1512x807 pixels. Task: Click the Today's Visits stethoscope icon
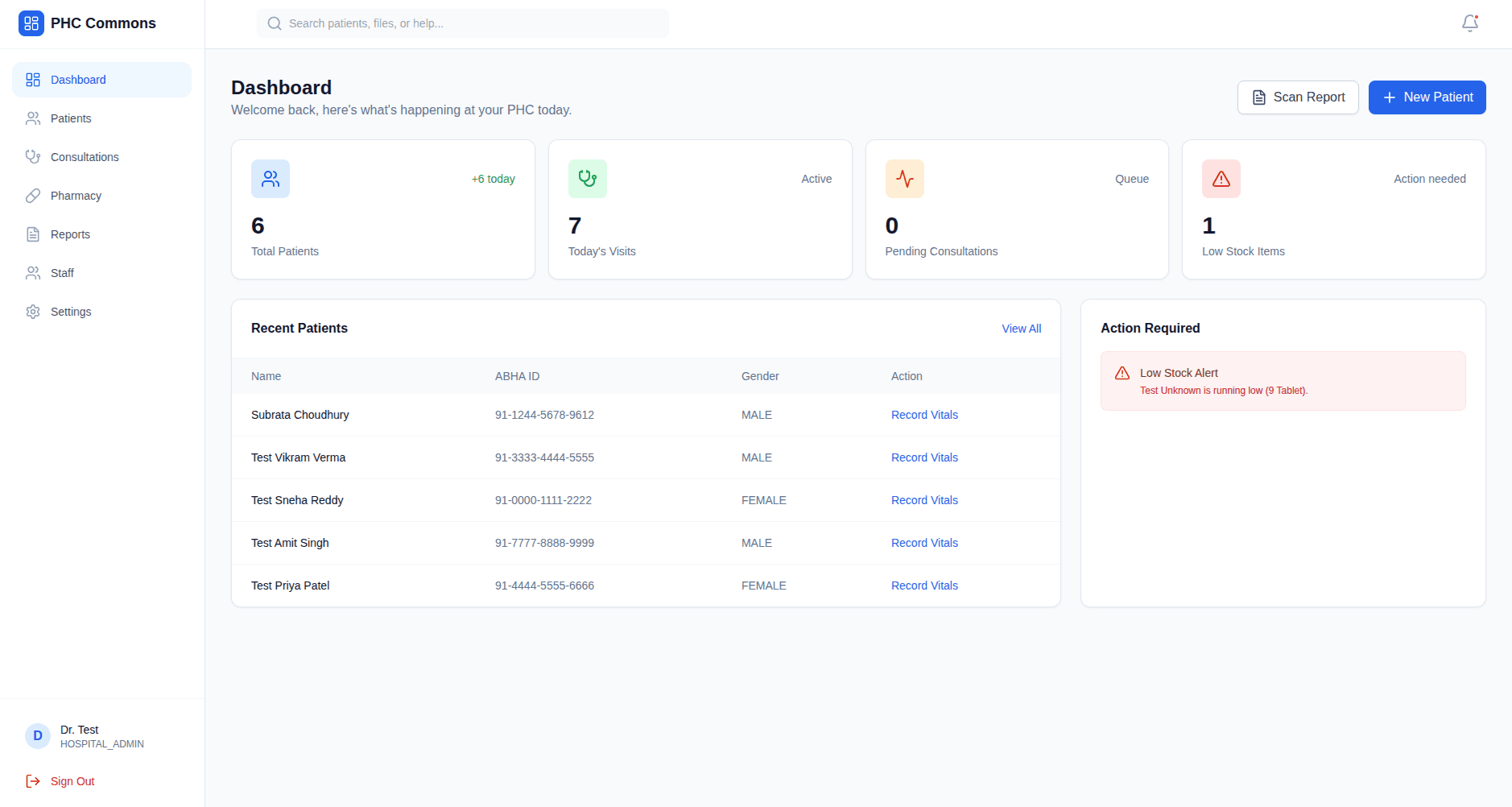coord(588,179)
